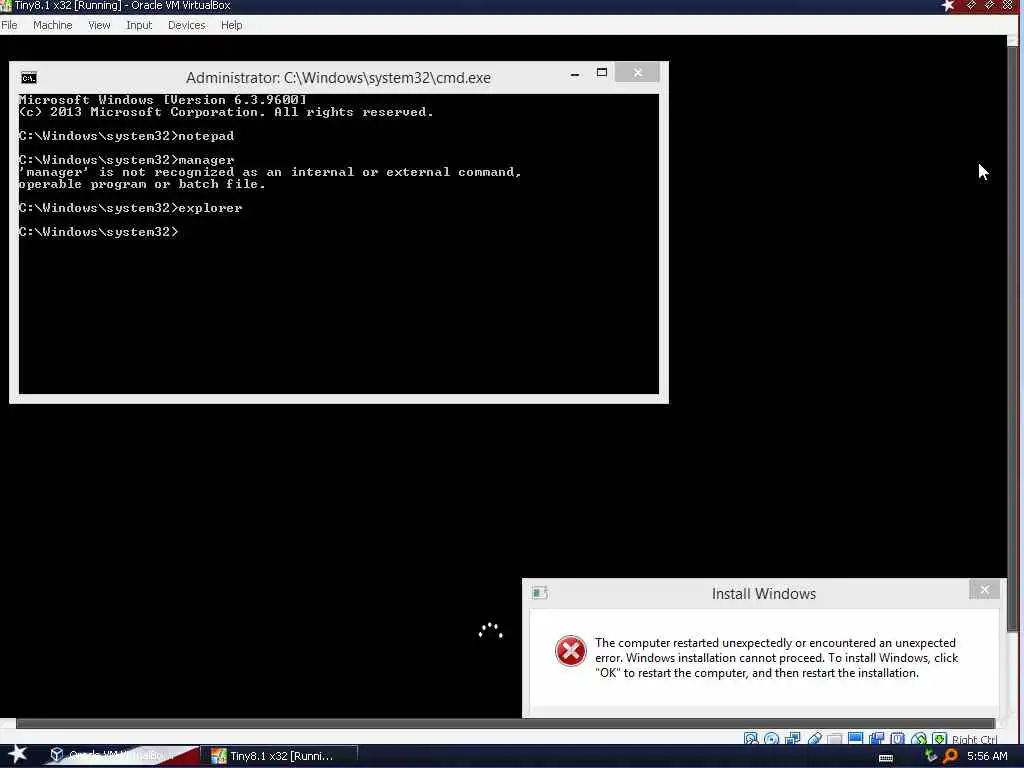Click the red error icon in Install Windows dialog
The width and height of the screenshot is (1024, 768).
click(570, 651)
